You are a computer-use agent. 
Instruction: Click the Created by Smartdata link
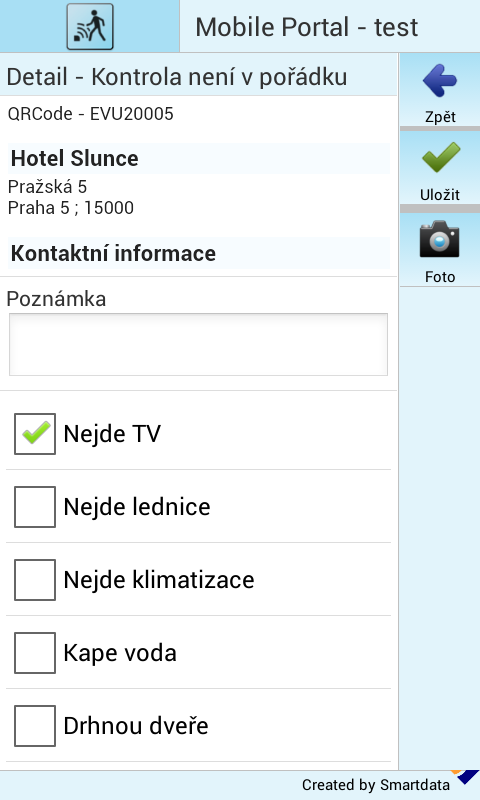376,785
